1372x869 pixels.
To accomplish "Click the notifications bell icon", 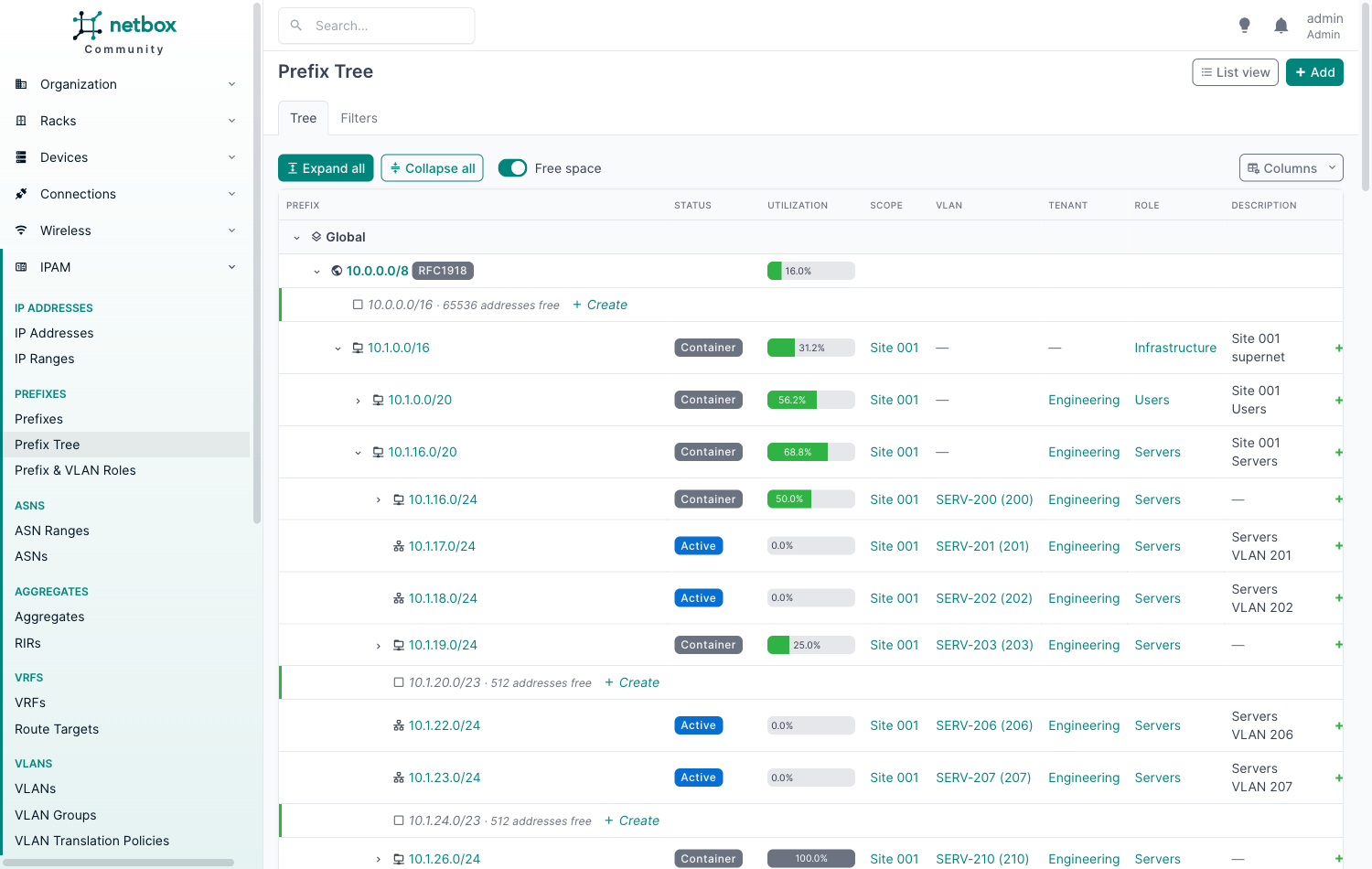I will click(1281, 26).
